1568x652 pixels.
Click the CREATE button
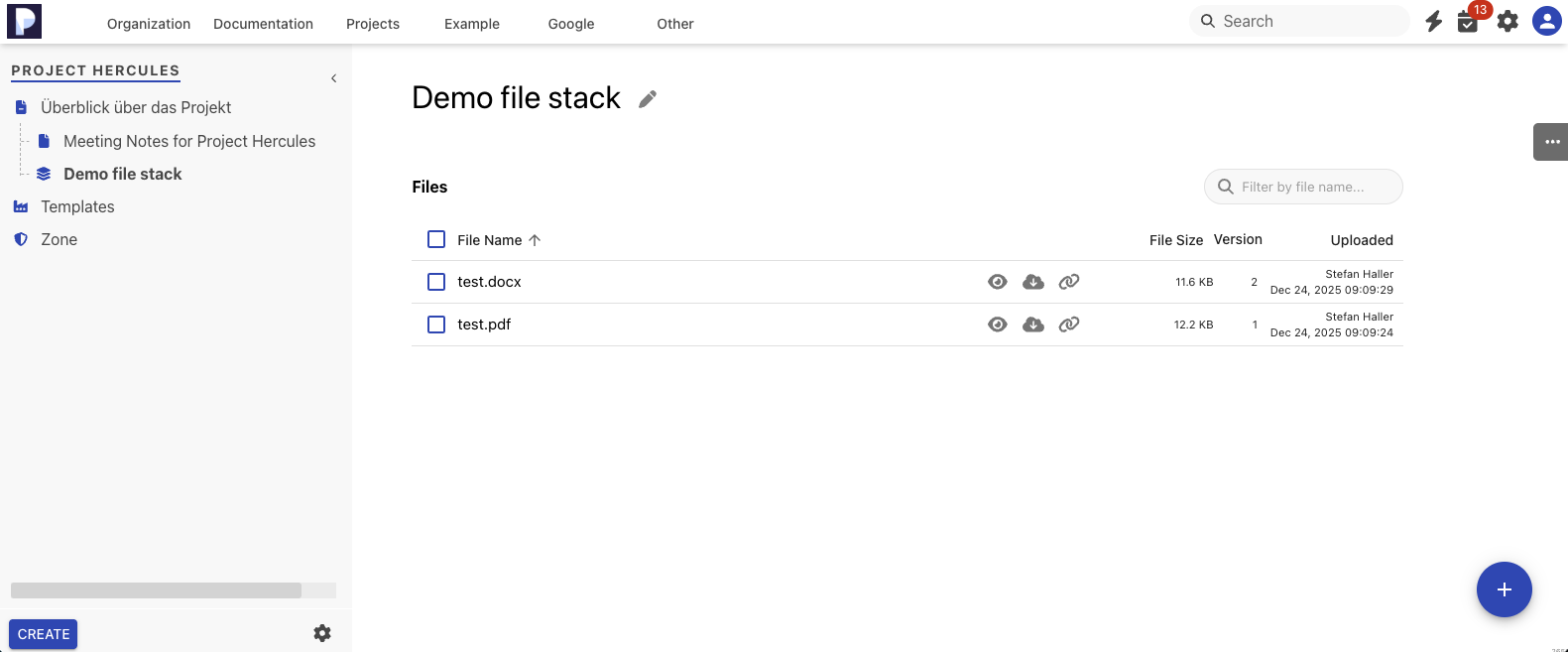click(44, 634)
